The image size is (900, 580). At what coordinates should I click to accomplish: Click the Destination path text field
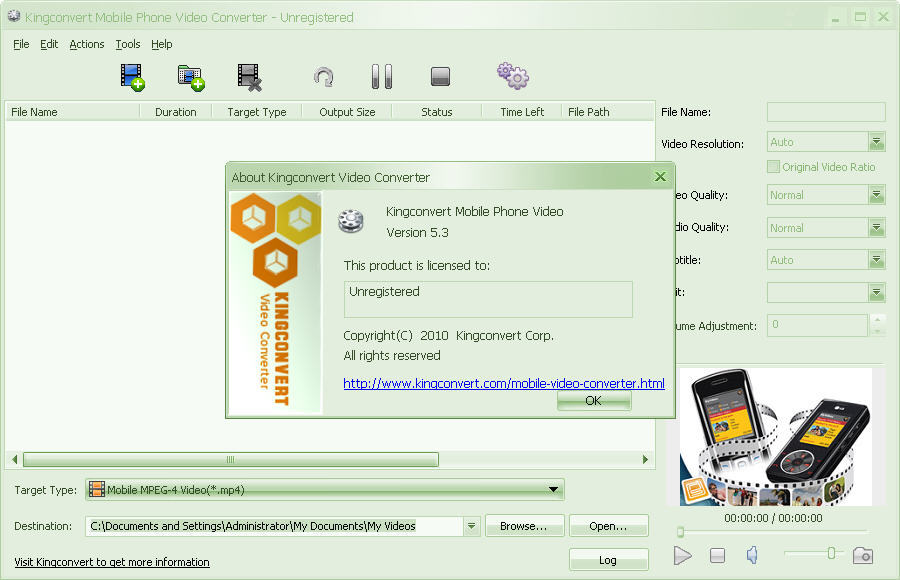click(x=274, y=526)
